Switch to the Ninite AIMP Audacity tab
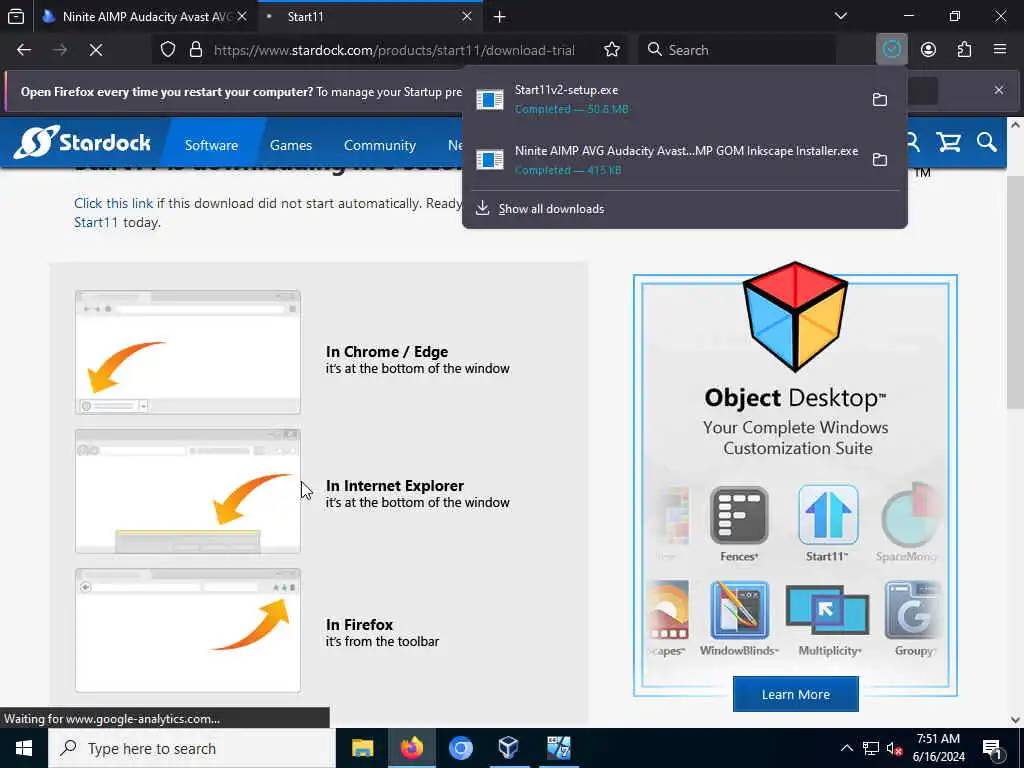The height and width of the screenshot is (768, 1024). coord(145,17)
